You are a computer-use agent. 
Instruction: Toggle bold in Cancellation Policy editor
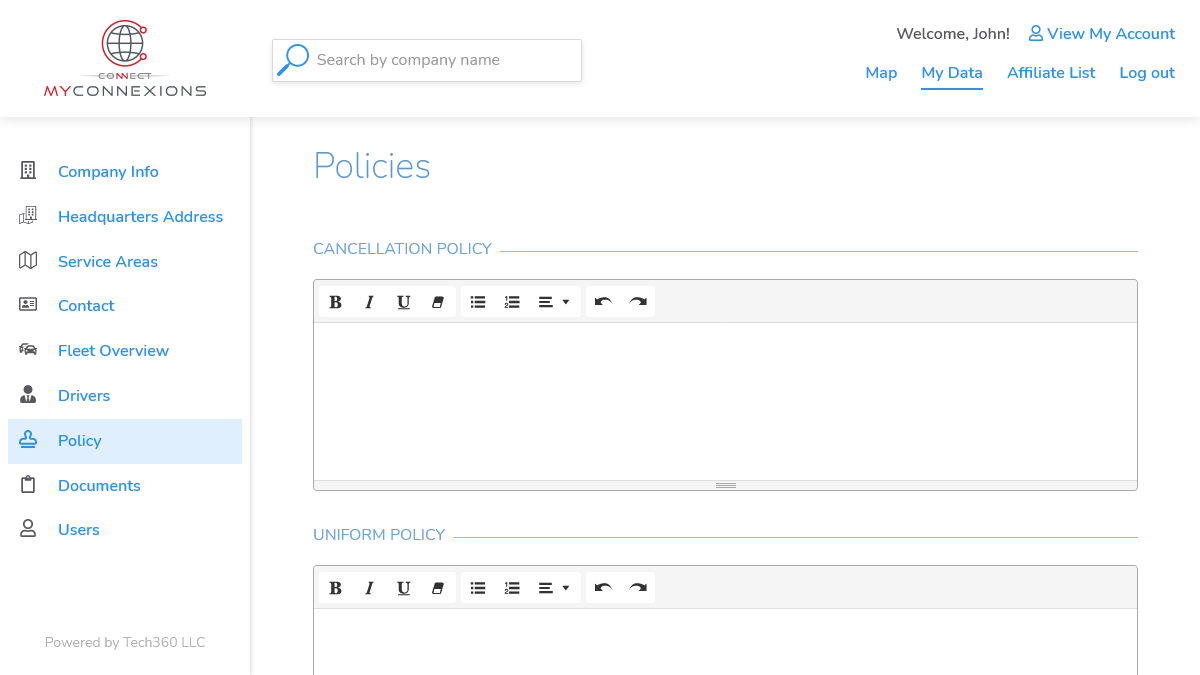click(336, 302)
